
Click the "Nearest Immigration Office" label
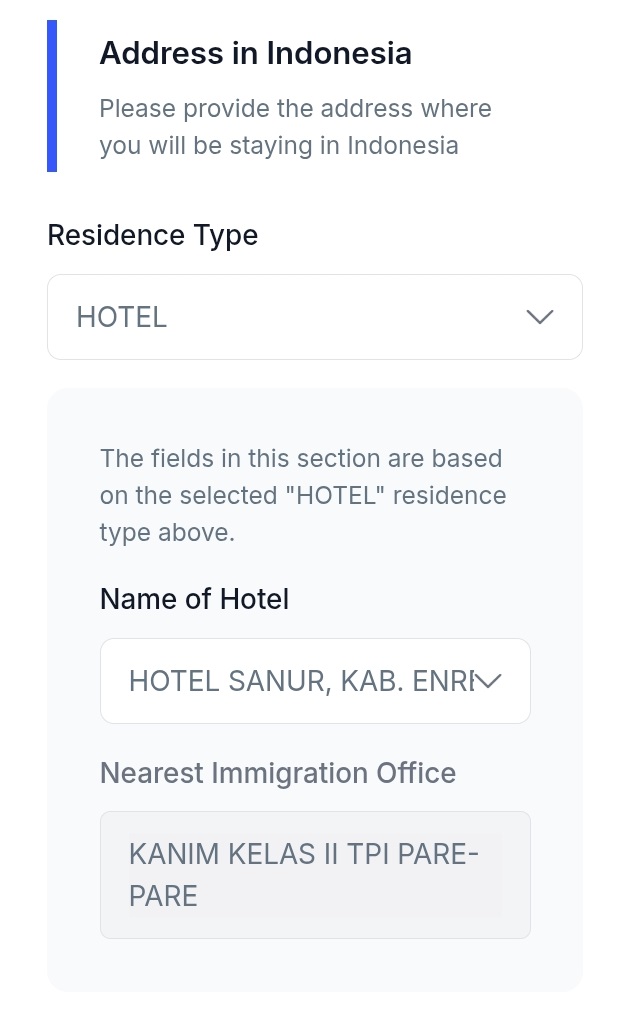277,773
